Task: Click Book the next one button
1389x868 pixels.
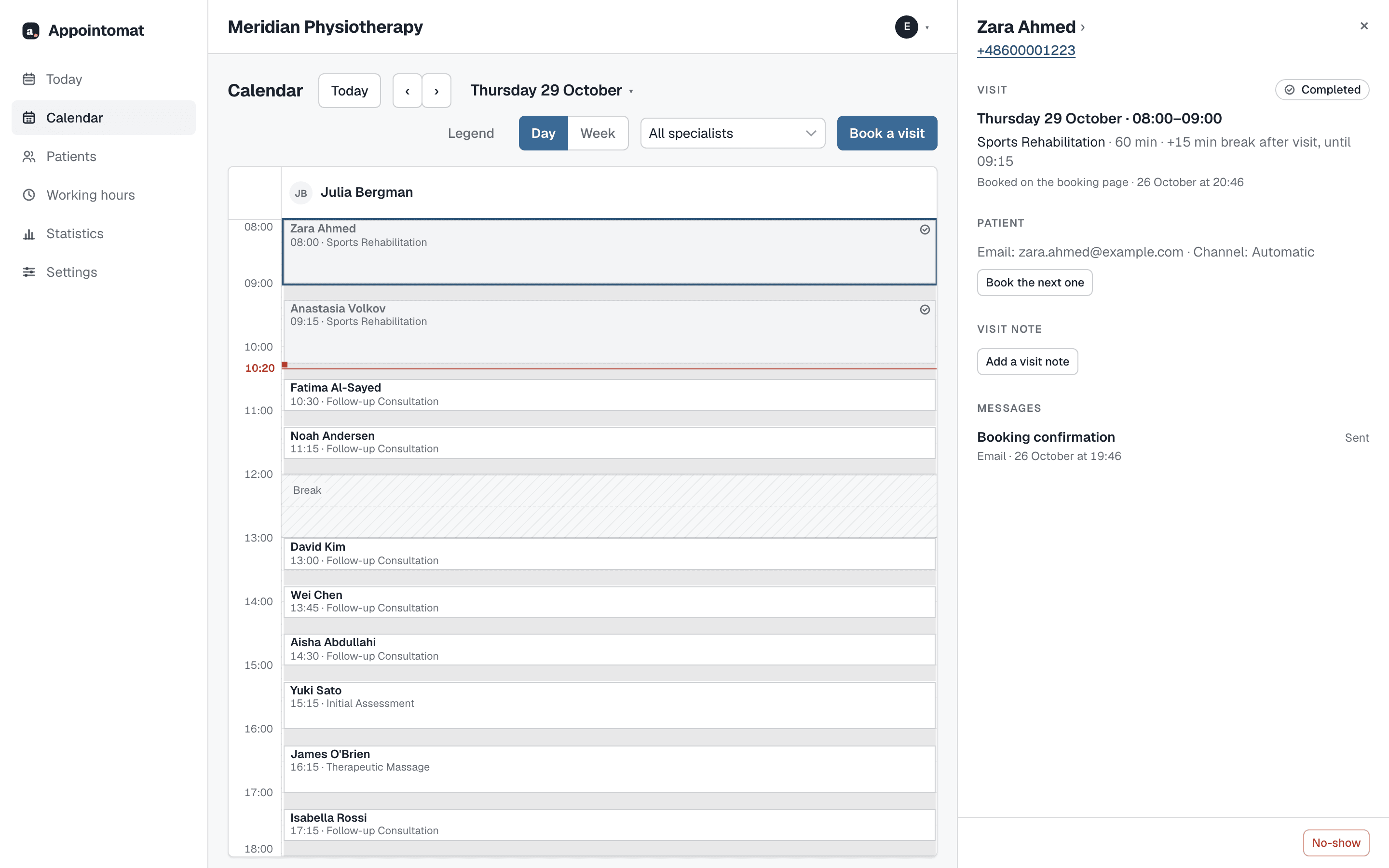Action: (1035, 283)
